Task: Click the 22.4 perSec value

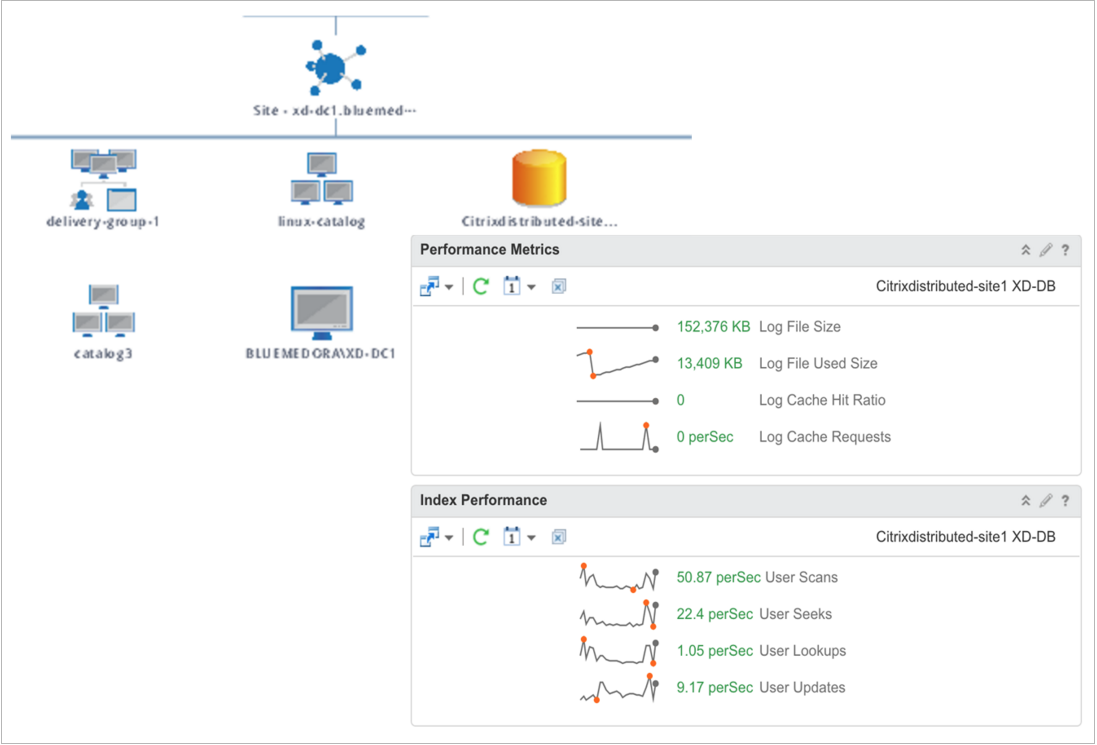Action: pos(715,613)
